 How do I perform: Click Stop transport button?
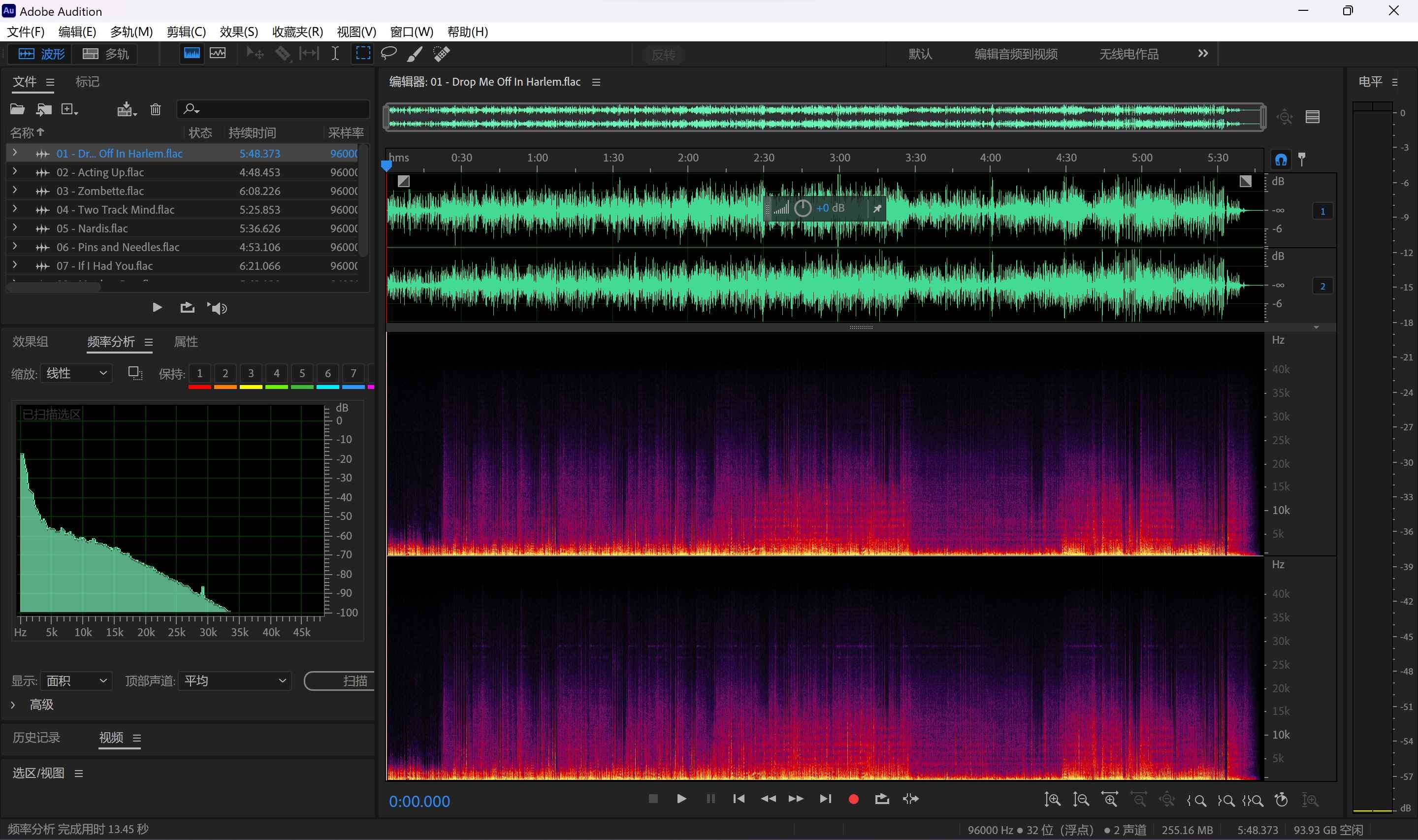click(653, 799)
